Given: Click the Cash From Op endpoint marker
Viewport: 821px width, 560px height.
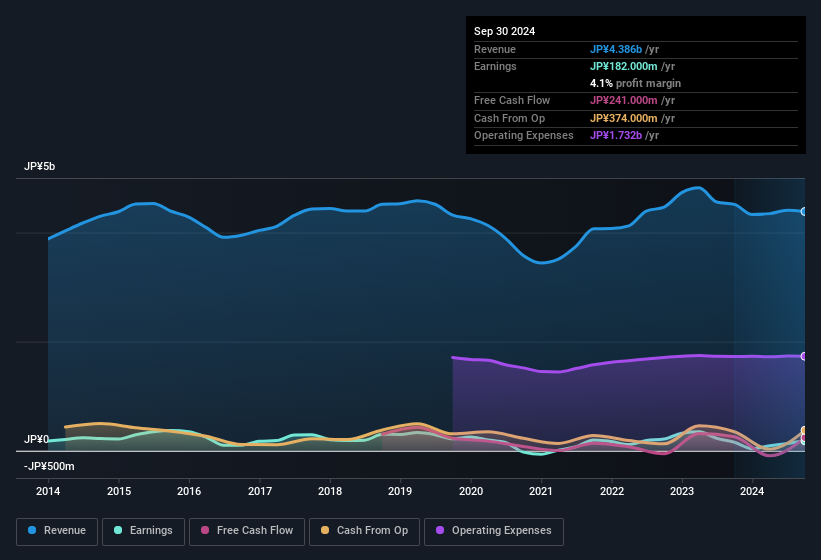Looking at the screenshot, I should (x=804, y=431).
